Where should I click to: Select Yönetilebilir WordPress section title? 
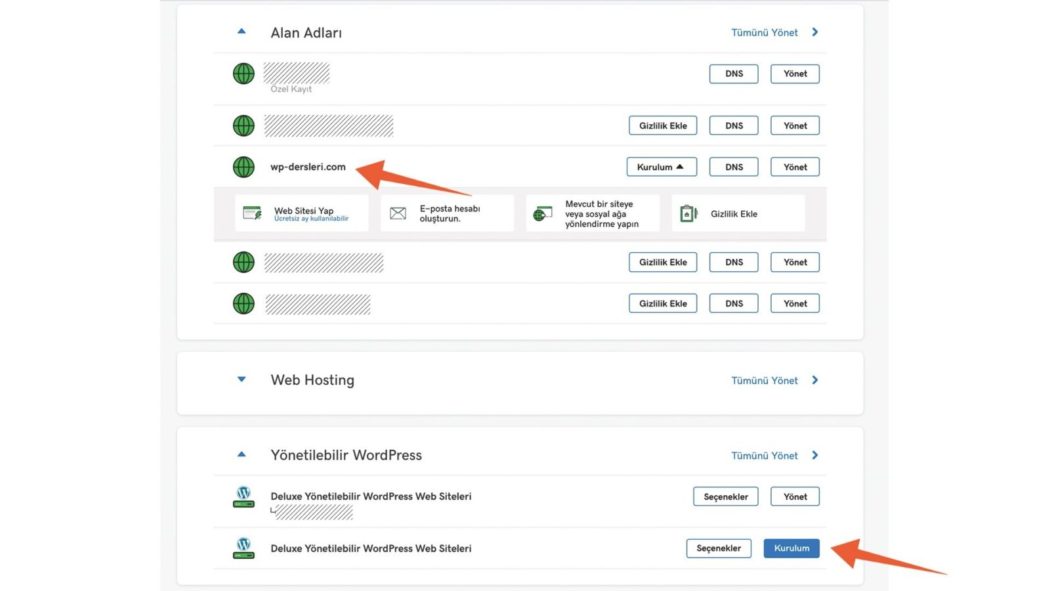click(x=346, y=455)
